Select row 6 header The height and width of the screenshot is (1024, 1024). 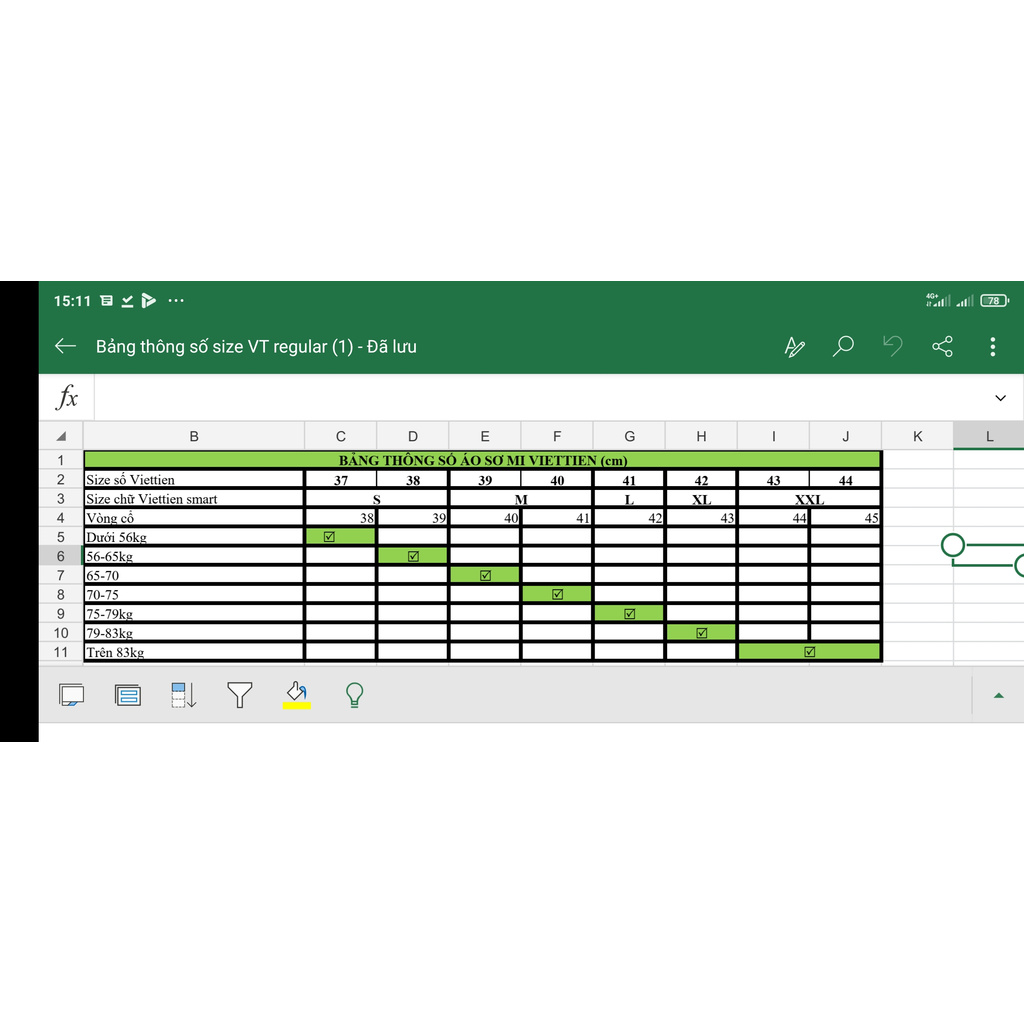click(x=61, y=556)
